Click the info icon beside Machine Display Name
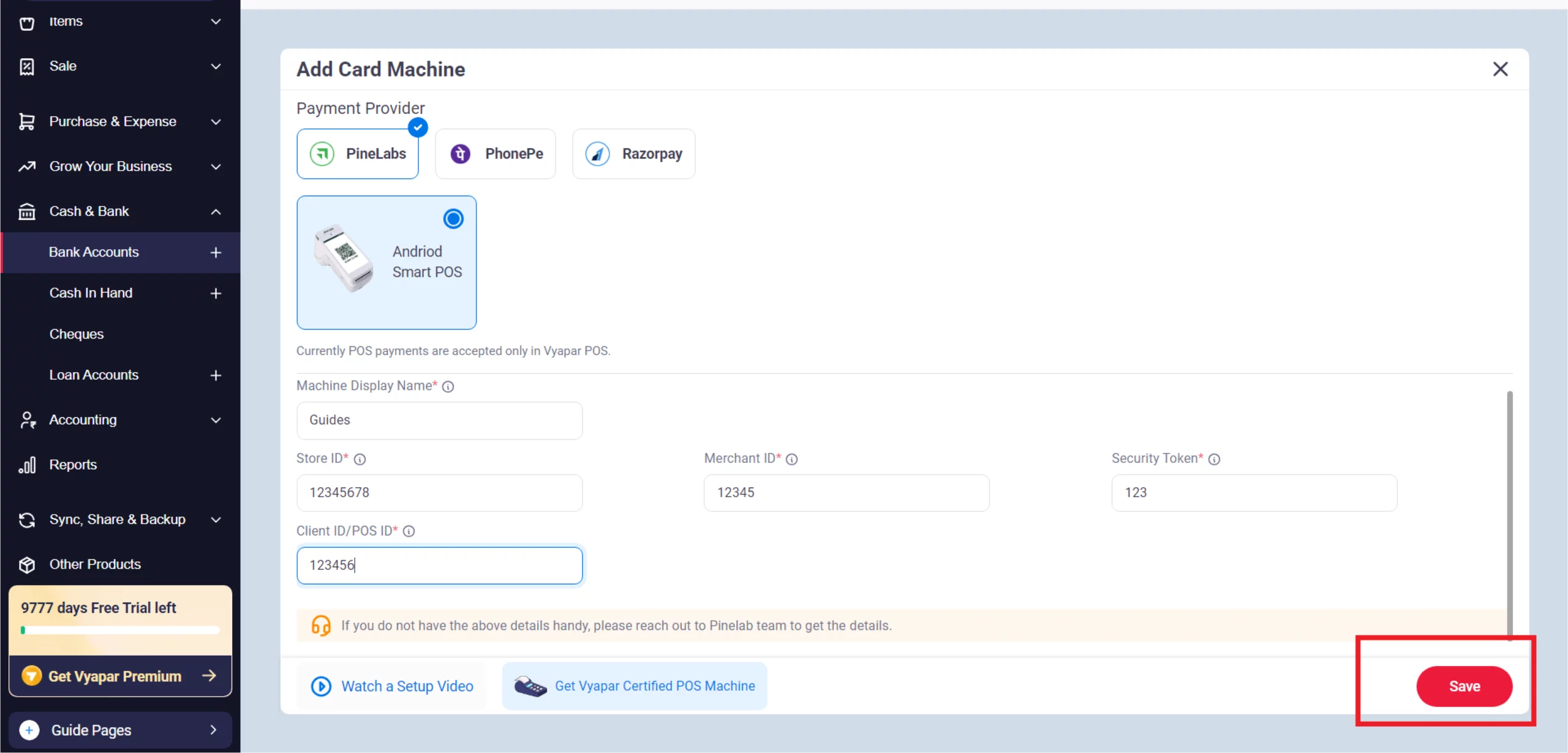 click(x=448, y=386)
